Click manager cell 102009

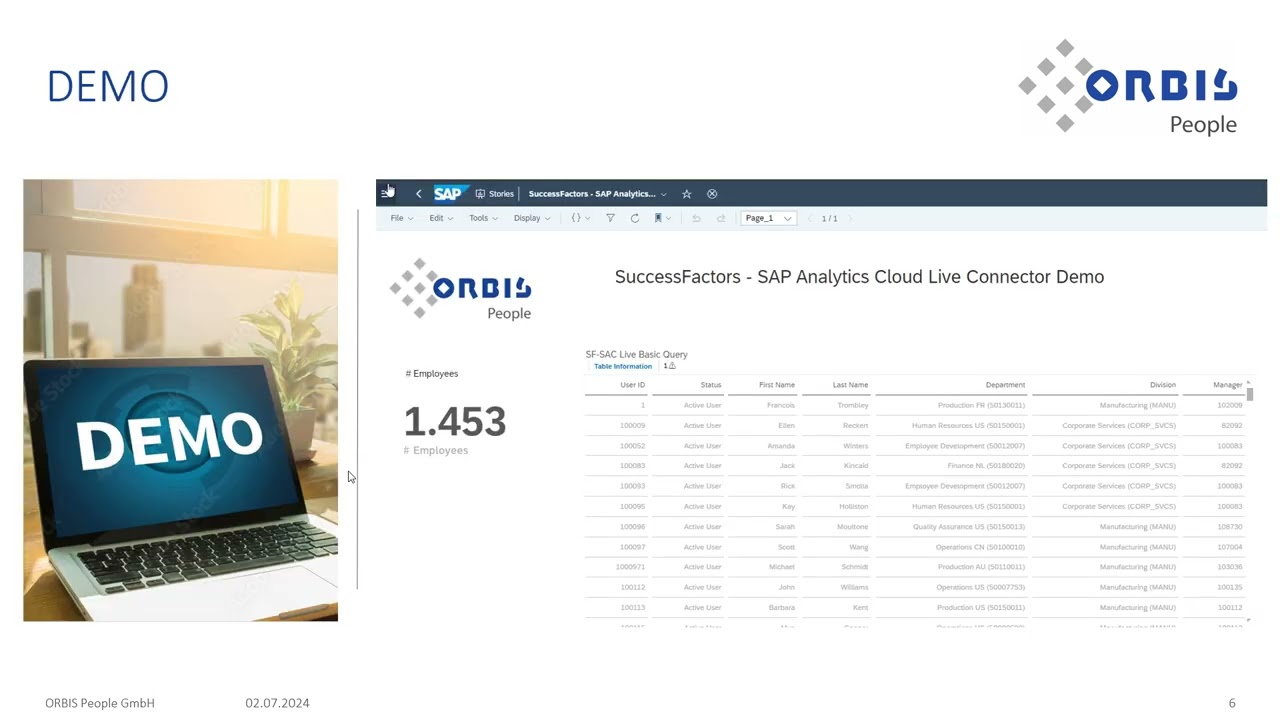click(x=1230, y=406)
